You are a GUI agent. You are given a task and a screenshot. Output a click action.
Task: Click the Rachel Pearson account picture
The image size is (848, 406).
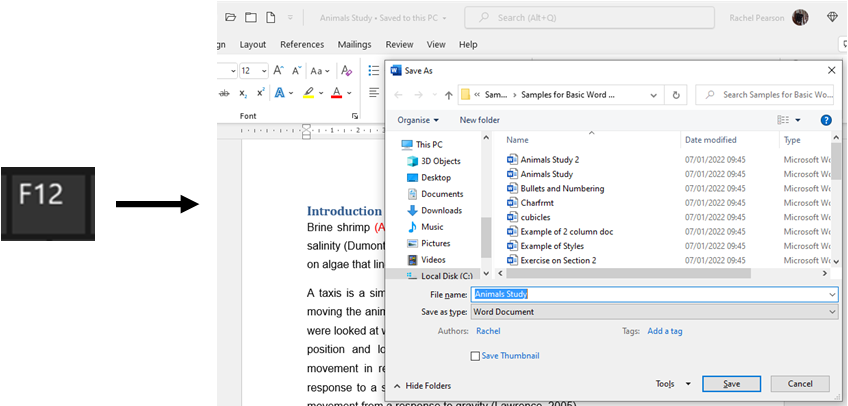tap(800, 17)
